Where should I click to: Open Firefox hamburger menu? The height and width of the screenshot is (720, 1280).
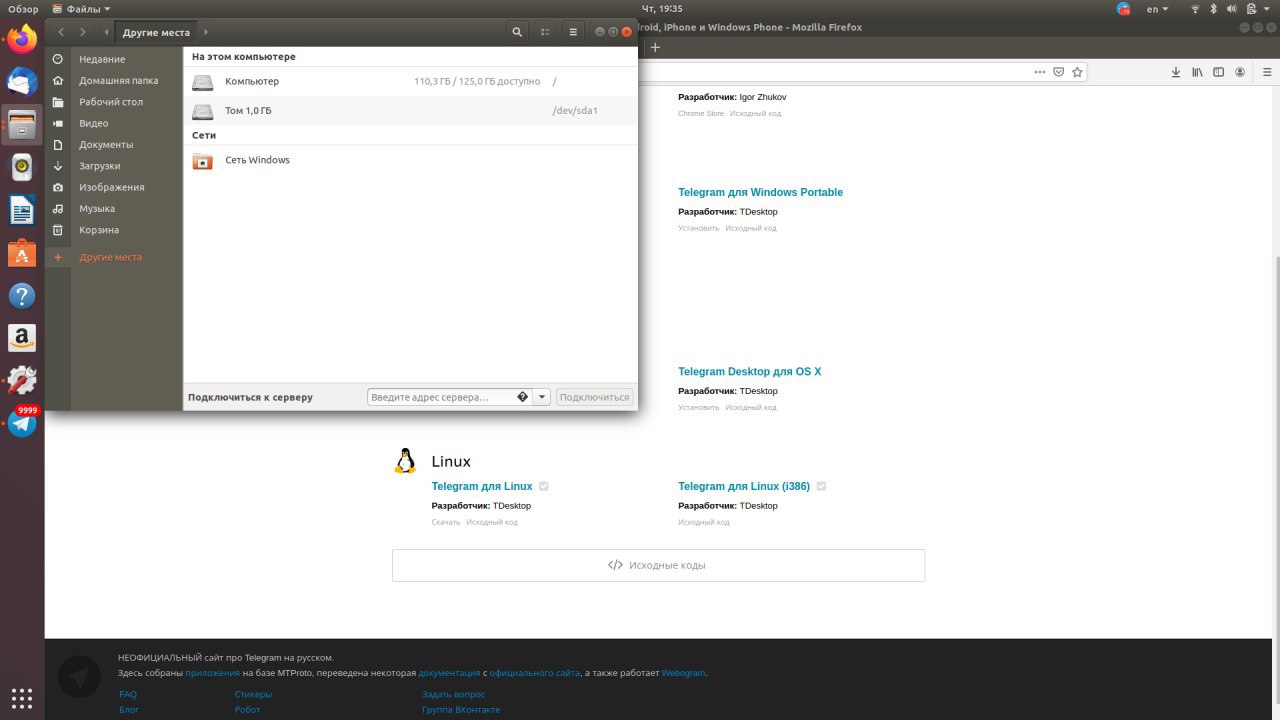coord(1266,72)
